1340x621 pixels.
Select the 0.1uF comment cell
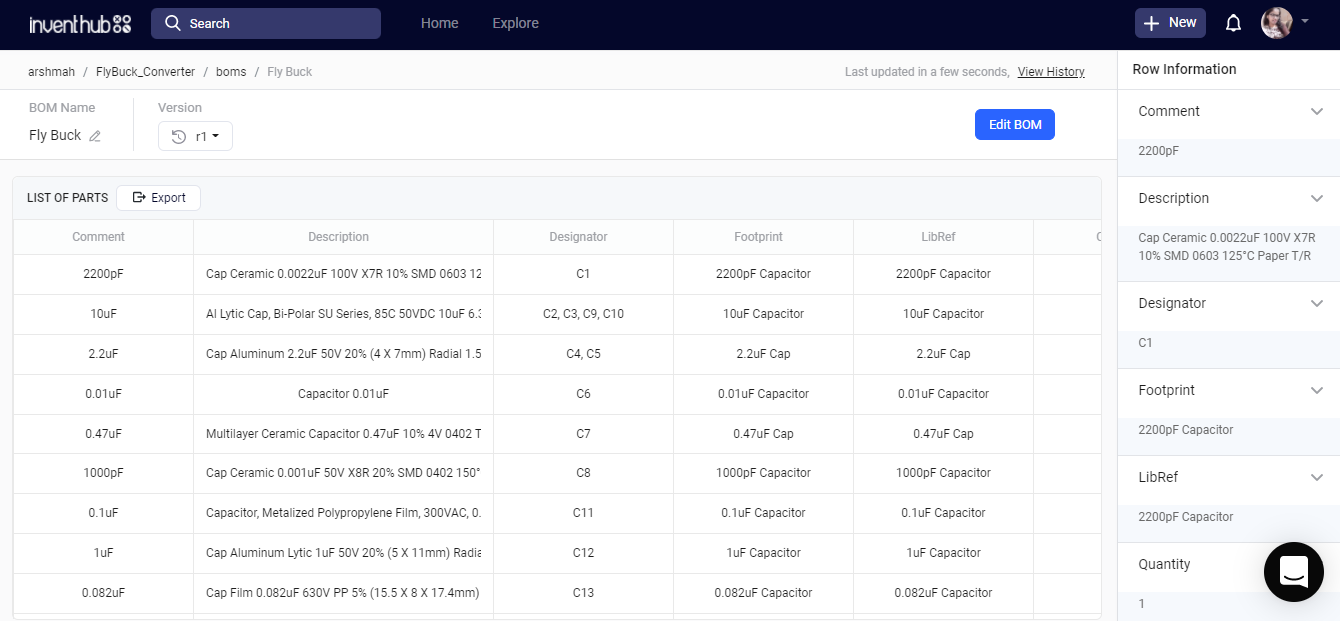pyautogui.click(x=103, y=513)
